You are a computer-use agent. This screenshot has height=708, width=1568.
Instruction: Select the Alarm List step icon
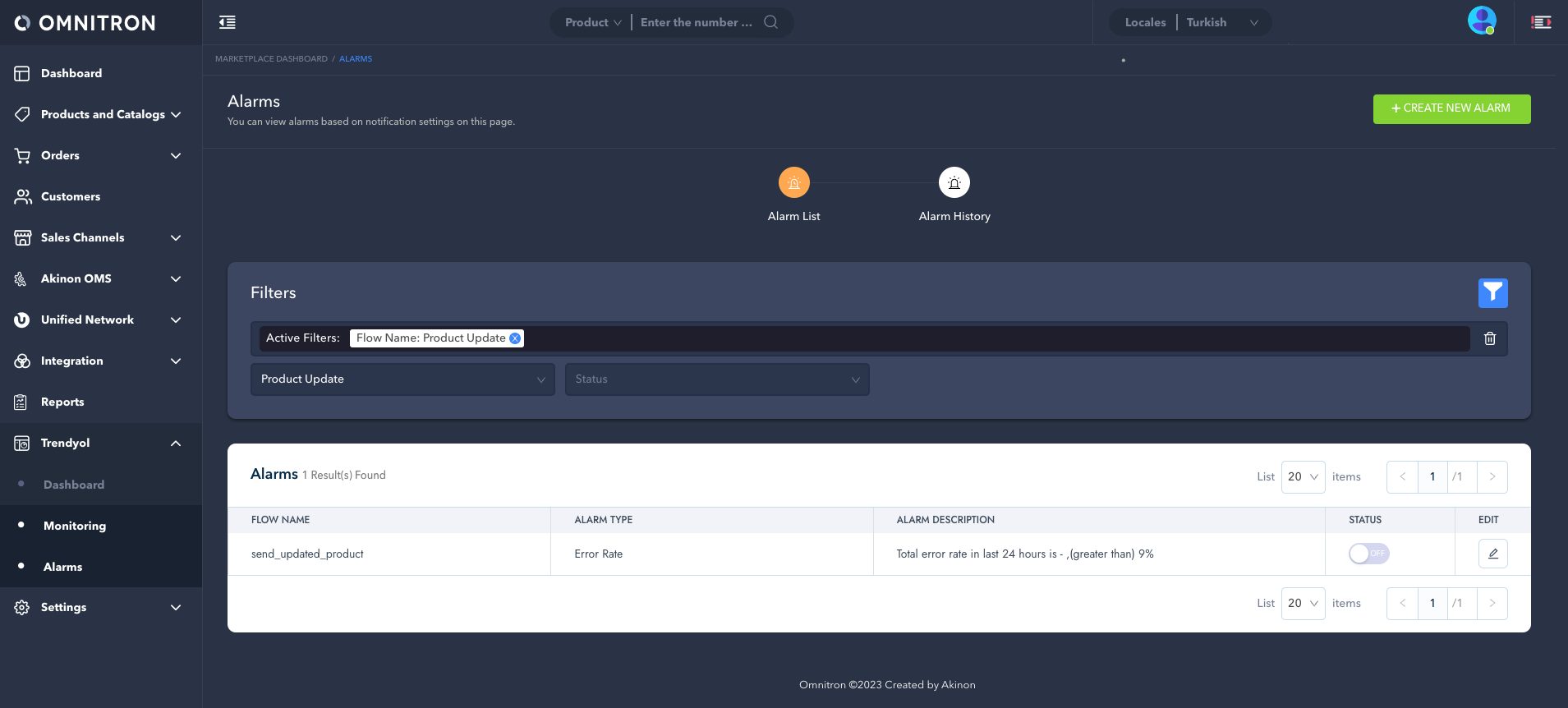tap(793, 182)
